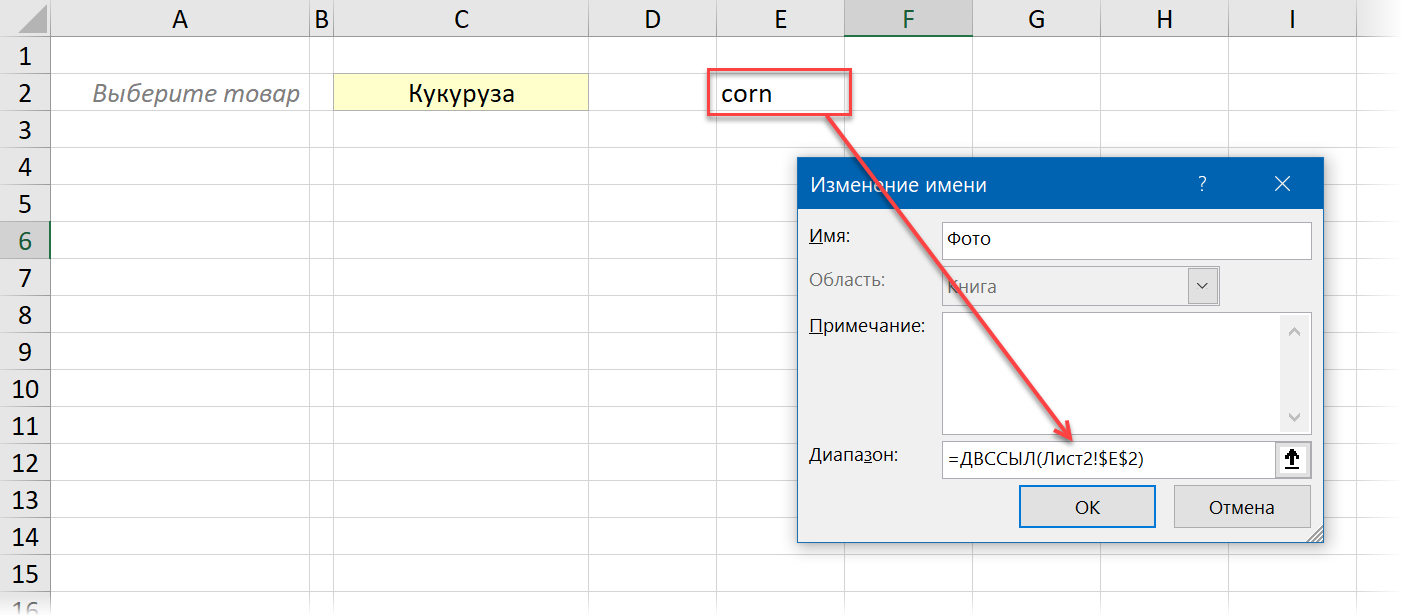Select row 4 header
The height and width of the screenshot is (616, 1402).
click(x=25, y=167)
